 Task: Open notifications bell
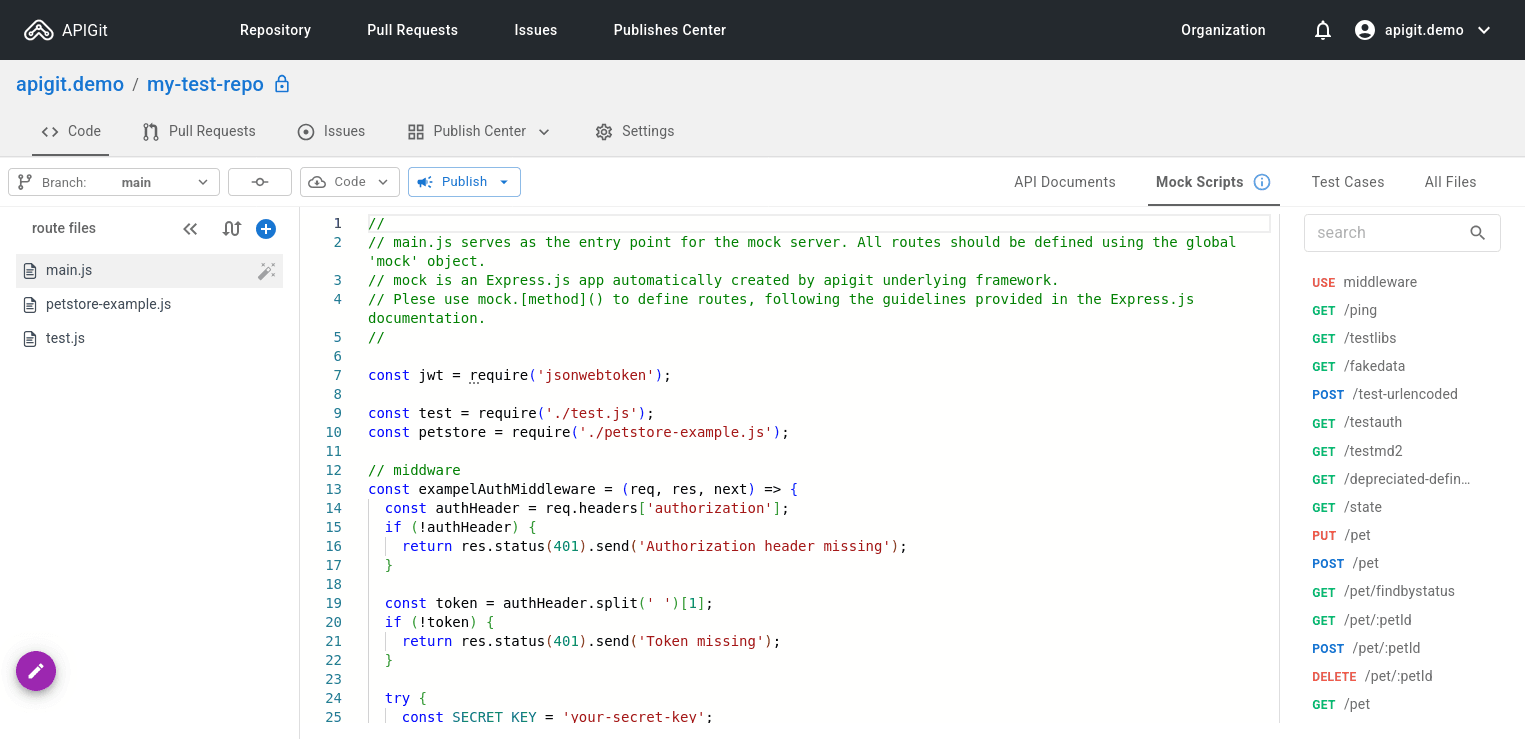tap(1323, 30)
